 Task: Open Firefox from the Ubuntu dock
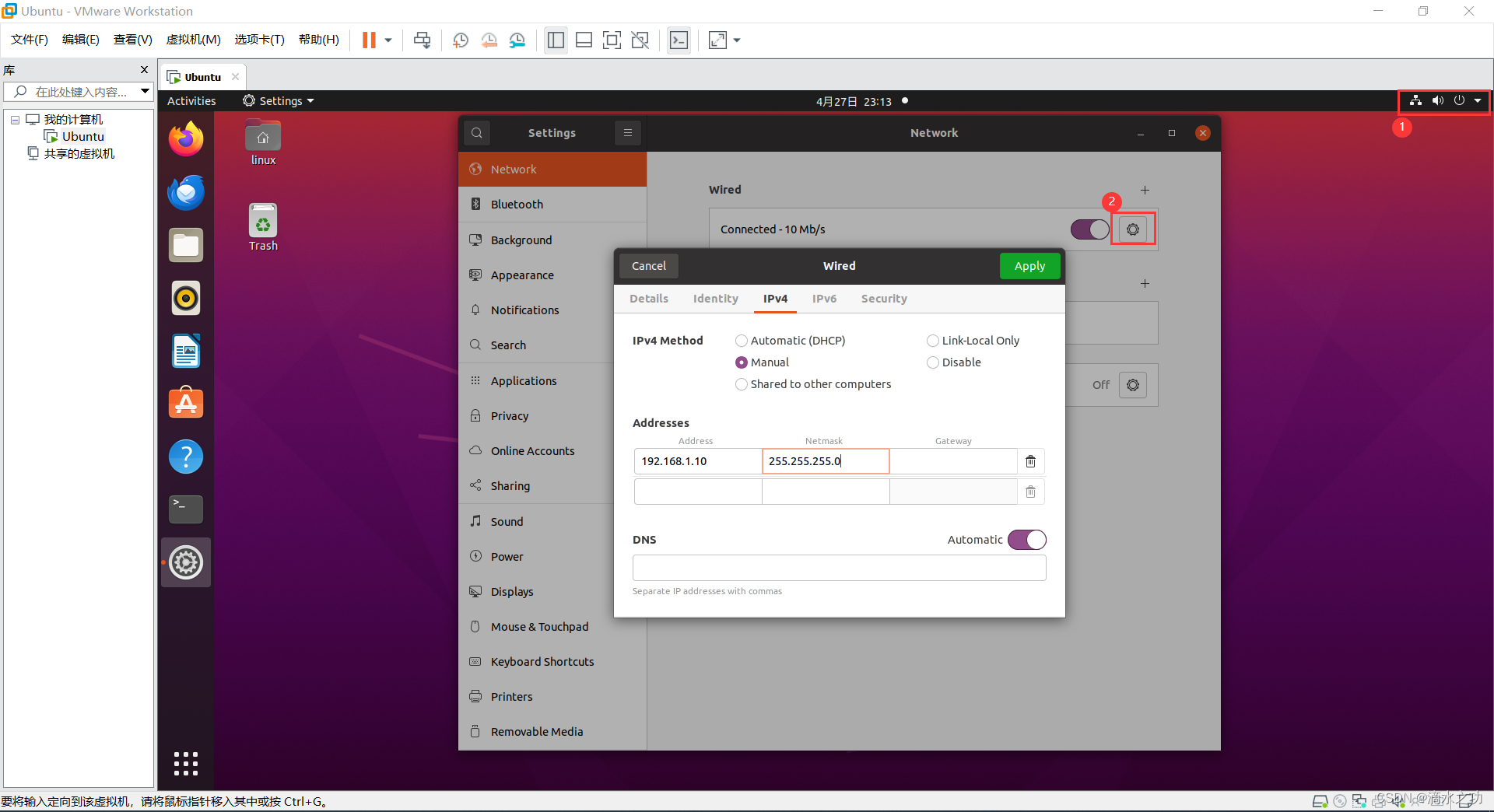point(185,139)
